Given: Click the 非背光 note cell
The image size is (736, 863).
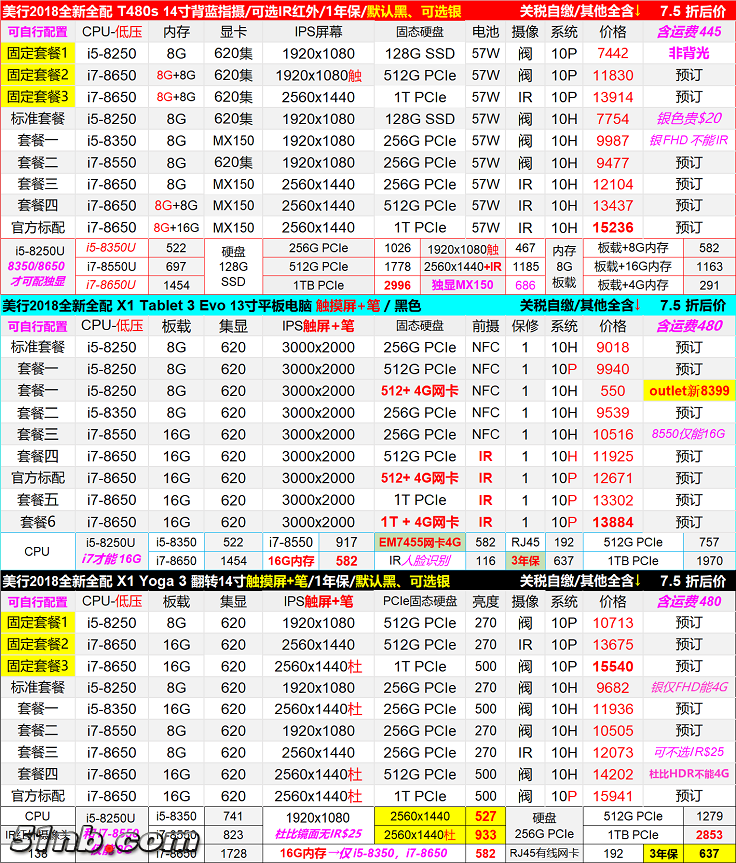Looking at the screenshot, I should tap(688, 53).
